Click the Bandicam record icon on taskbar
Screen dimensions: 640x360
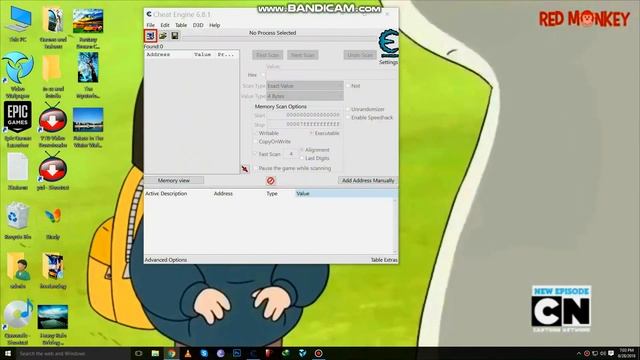click(318, 353)
